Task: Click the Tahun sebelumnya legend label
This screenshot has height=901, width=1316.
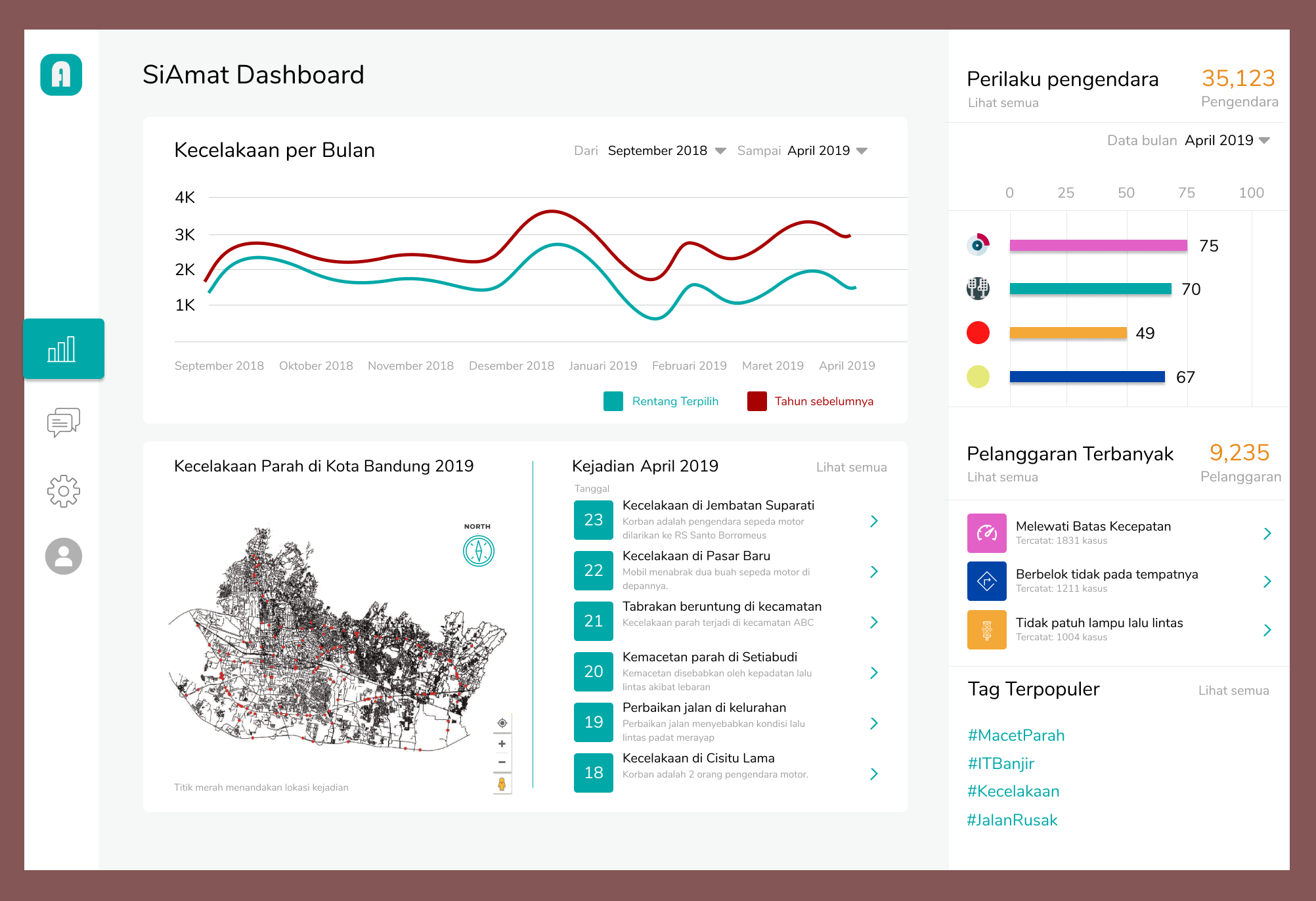Action: tap(824, 401)
